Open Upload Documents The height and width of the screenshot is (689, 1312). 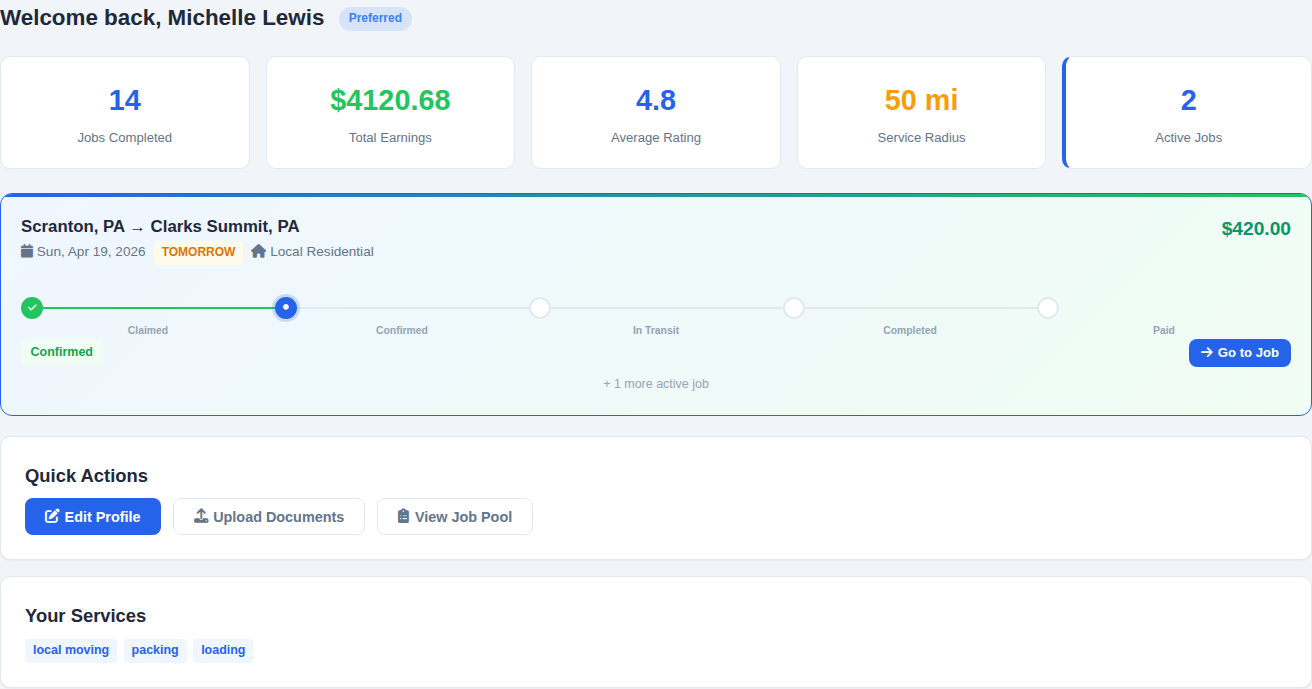(x=269, y=517)
